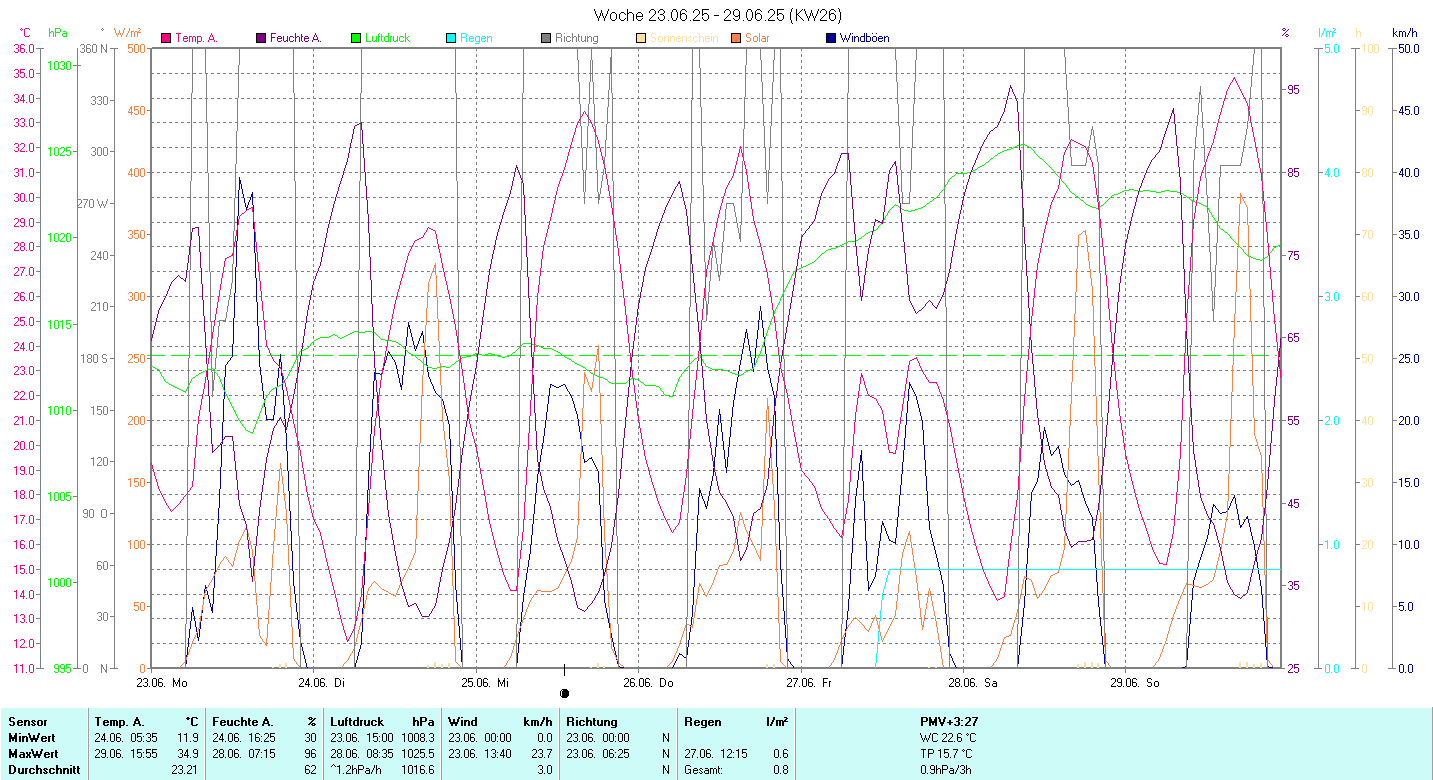Click the pressure trend '^1.2hPa/h'

(358, 770)
